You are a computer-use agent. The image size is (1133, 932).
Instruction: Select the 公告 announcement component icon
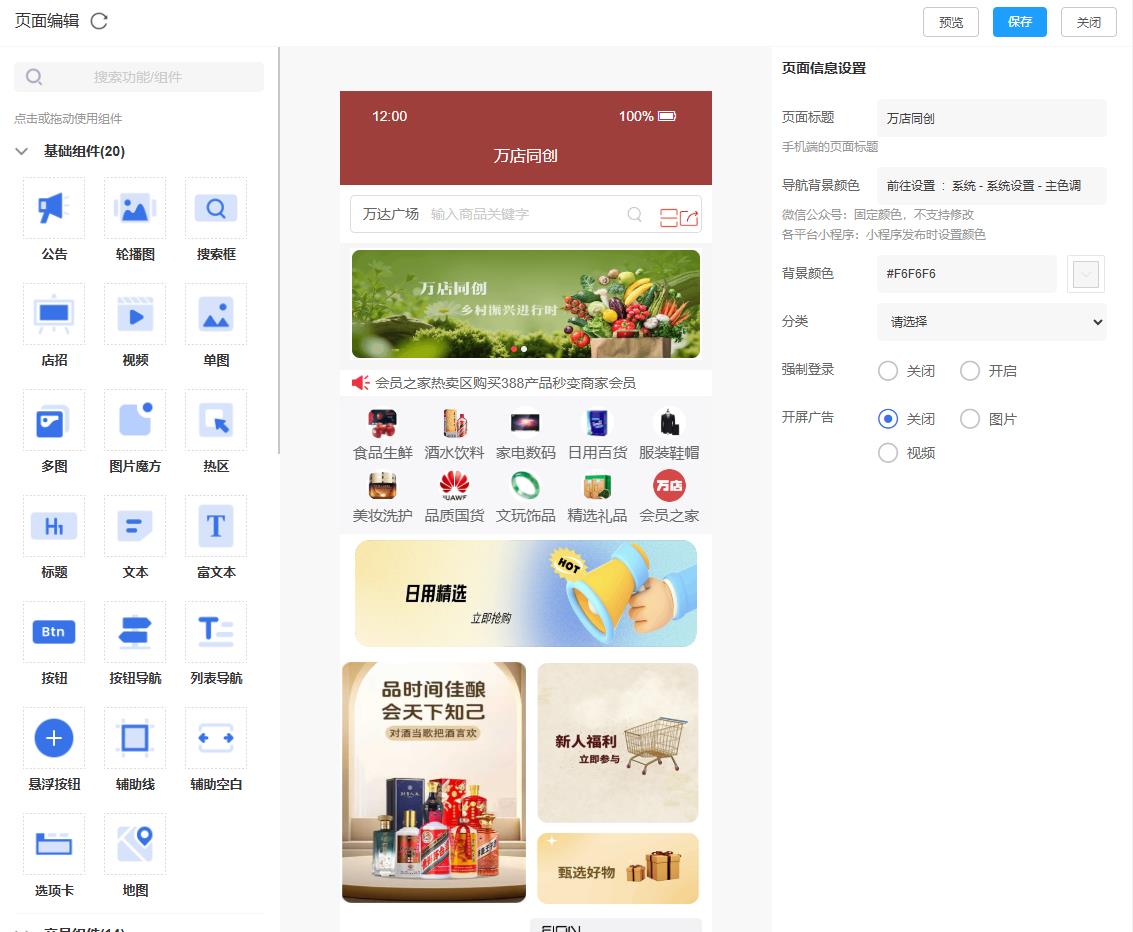54,209
